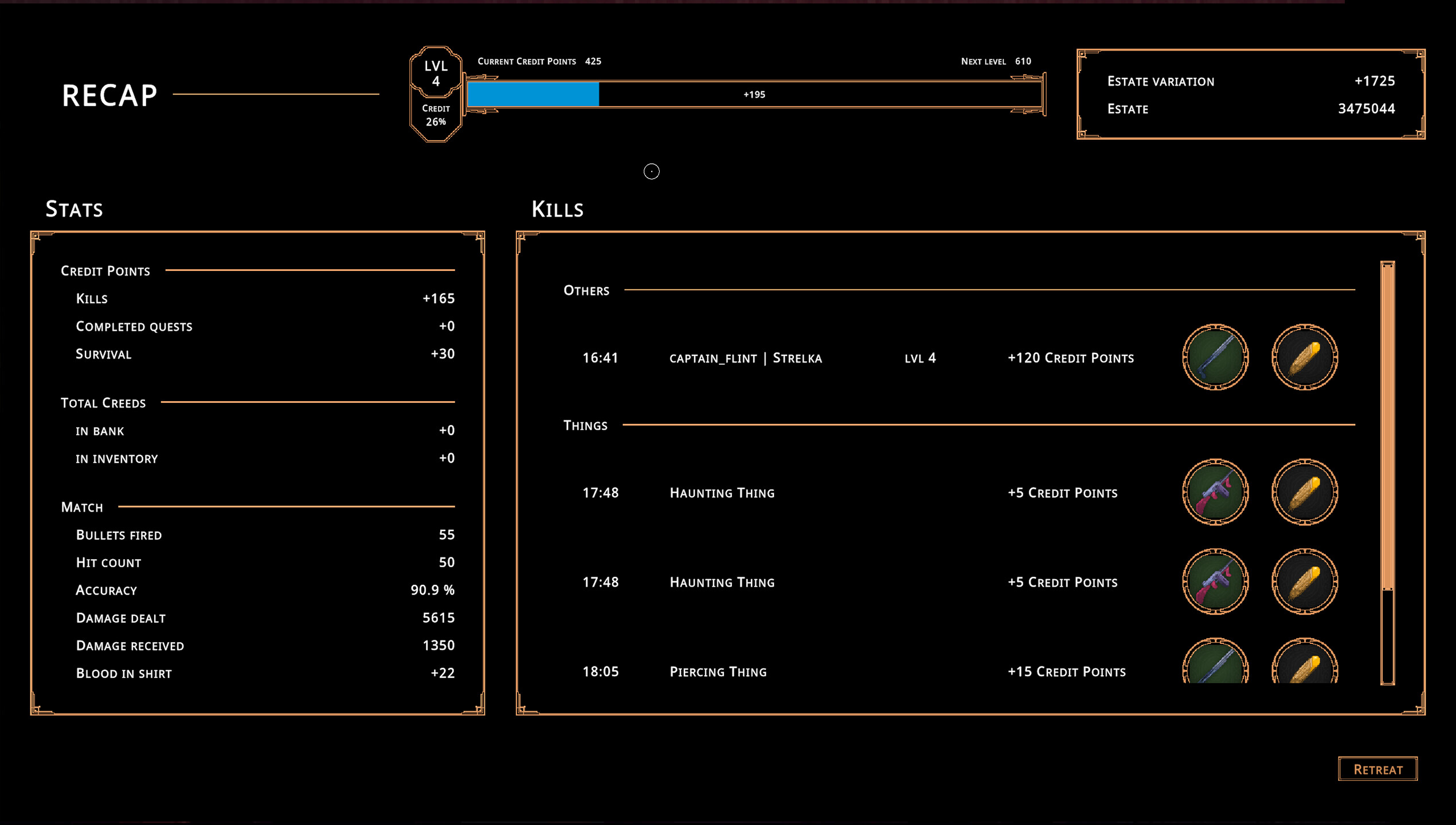Viewport: 1456px width, 825px height.
Task: Select the Kills panel heading
Action: click(x=557, y=209)
